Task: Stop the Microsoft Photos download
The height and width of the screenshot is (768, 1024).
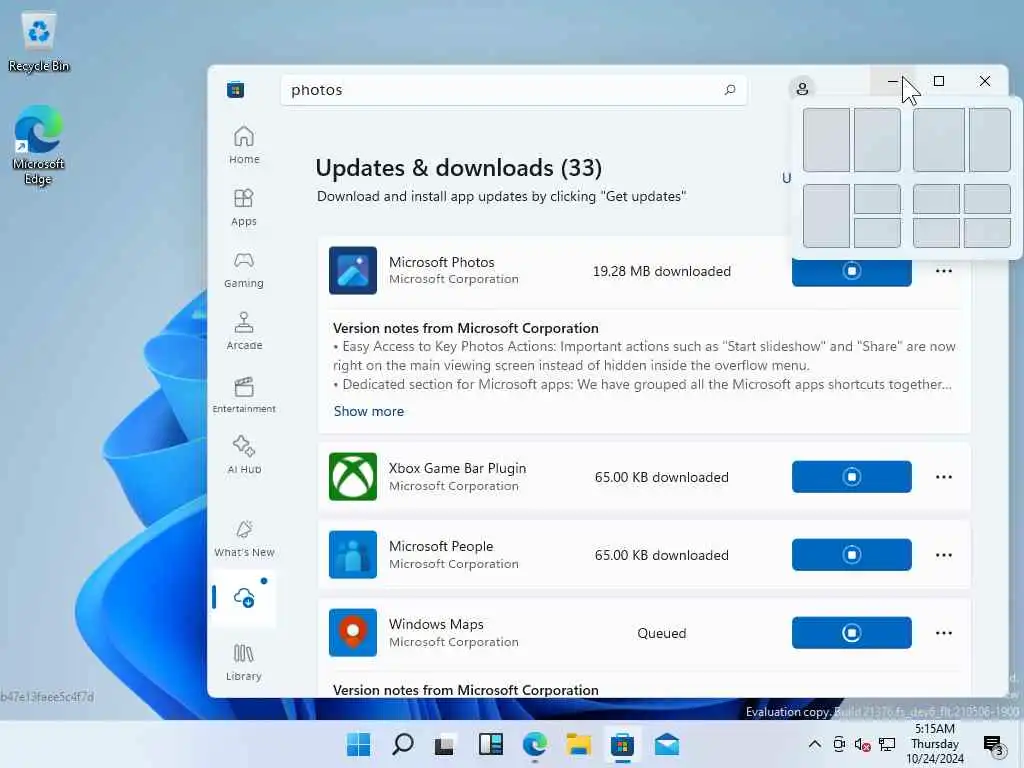Action: (x=852, y=273)
